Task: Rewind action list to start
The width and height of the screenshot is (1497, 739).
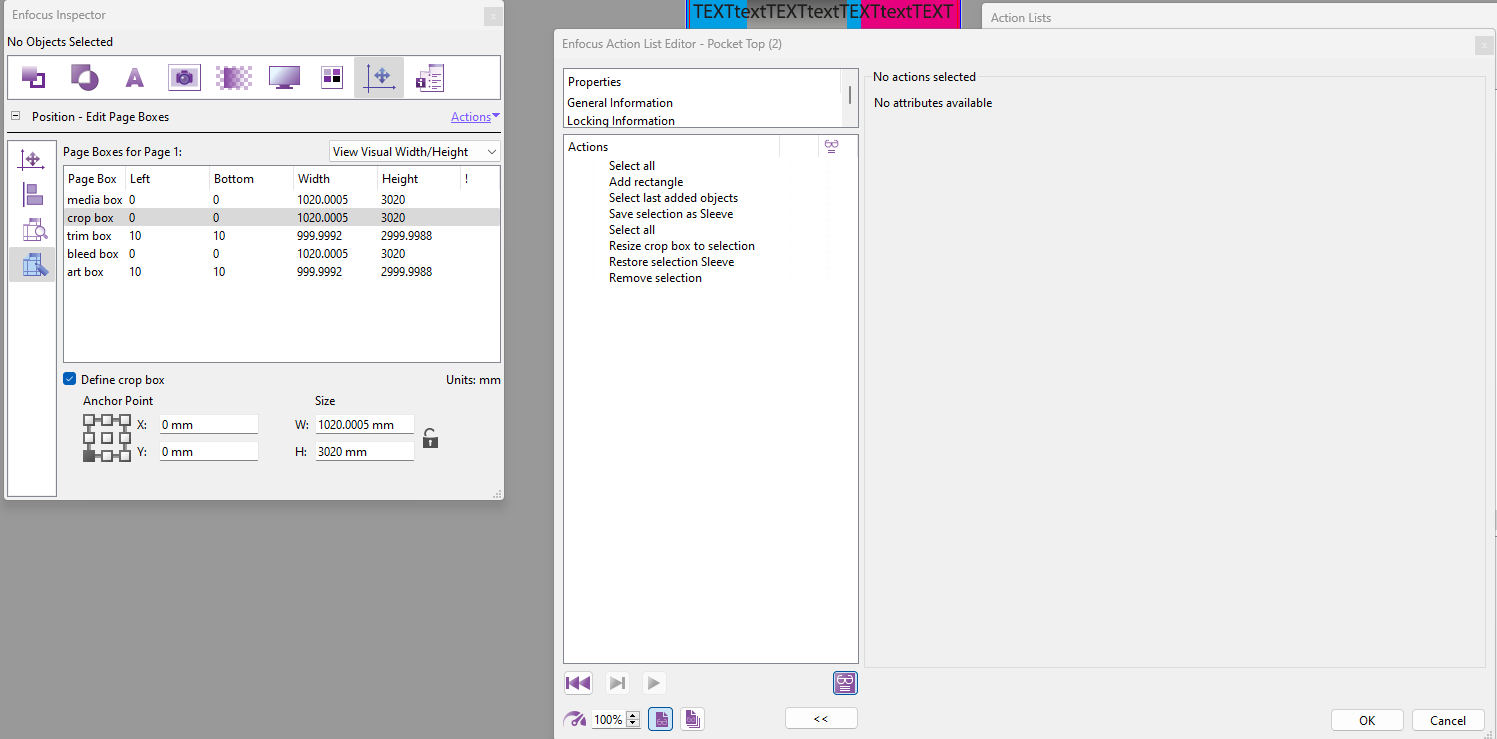Action: pyautogui.click(x=578, y=683)
